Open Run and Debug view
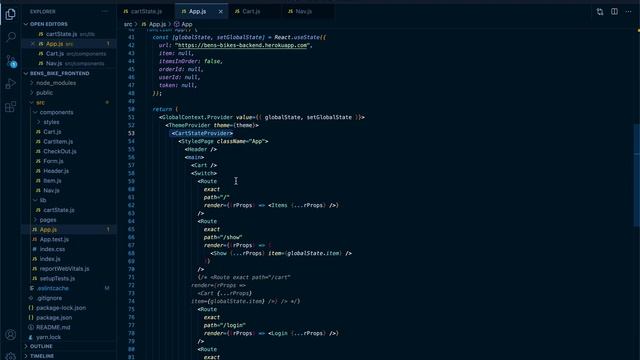Image resolution: width=640 pixels, height=360 pixels. click(x=11, y=84)
